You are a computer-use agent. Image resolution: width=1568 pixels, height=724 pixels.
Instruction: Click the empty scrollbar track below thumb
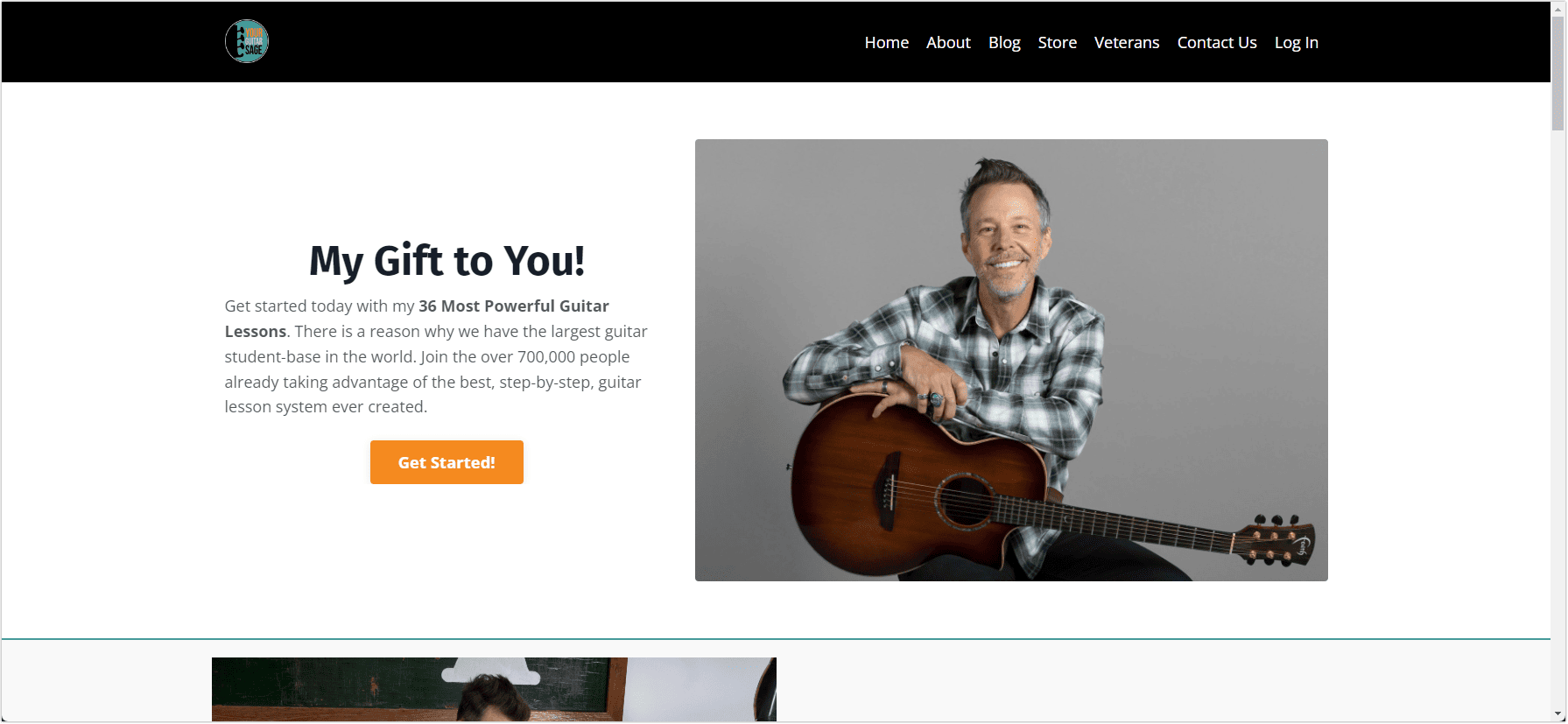(x=1558, y=418)
